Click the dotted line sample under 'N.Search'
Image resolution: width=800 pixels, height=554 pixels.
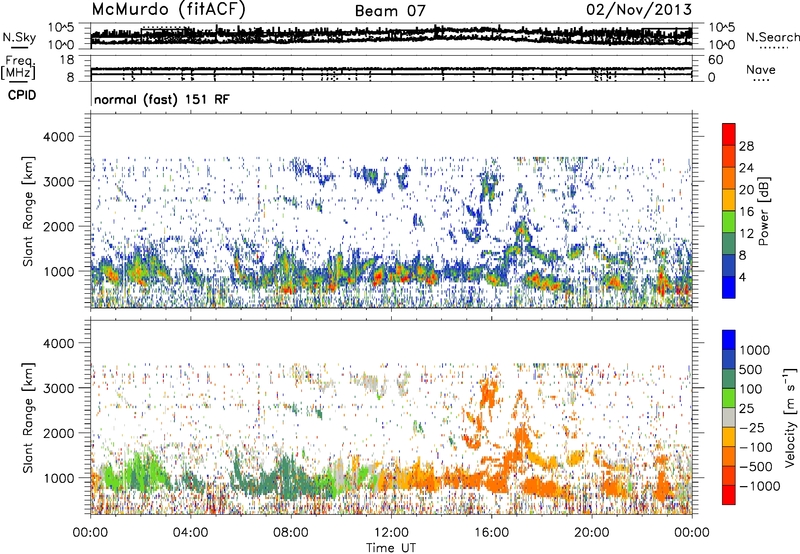774,47
